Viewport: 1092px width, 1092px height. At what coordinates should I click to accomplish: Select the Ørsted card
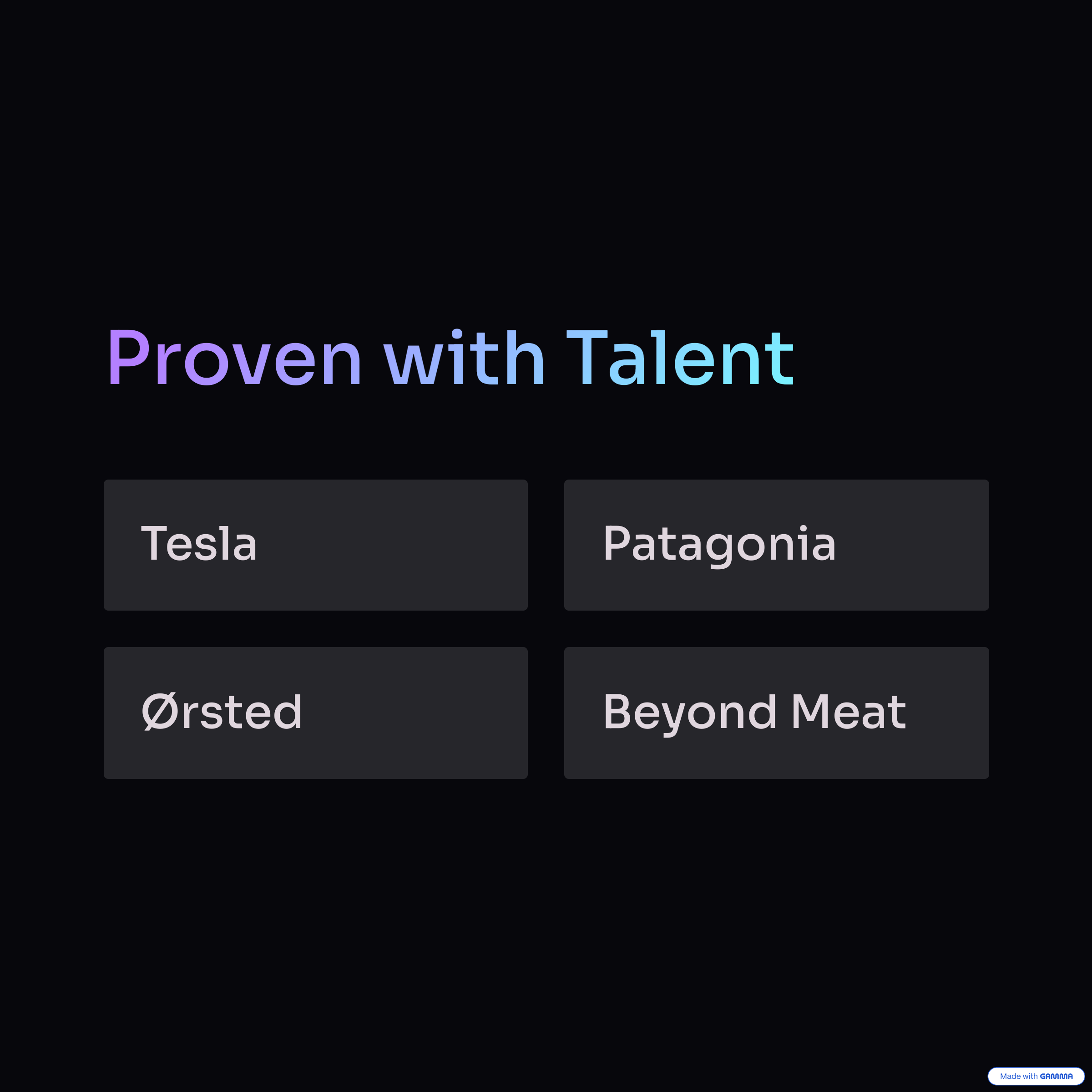[315, 713]
